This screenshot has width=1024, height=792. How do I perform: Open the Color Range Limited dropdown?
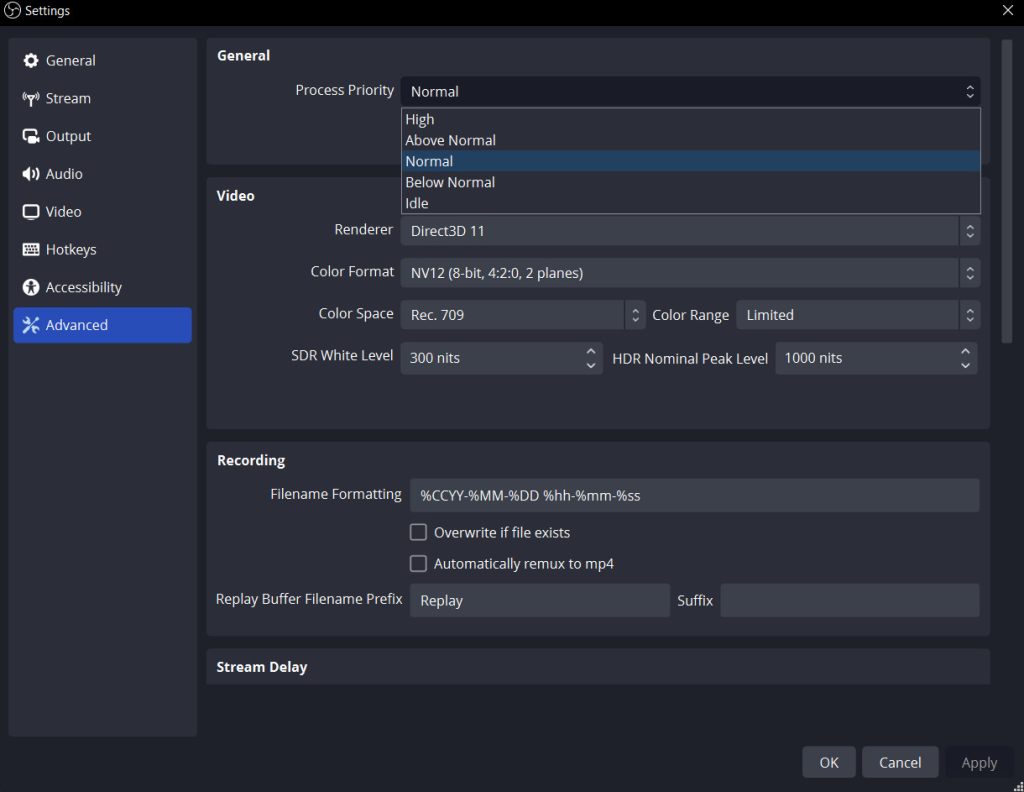(x=858, y=315)
